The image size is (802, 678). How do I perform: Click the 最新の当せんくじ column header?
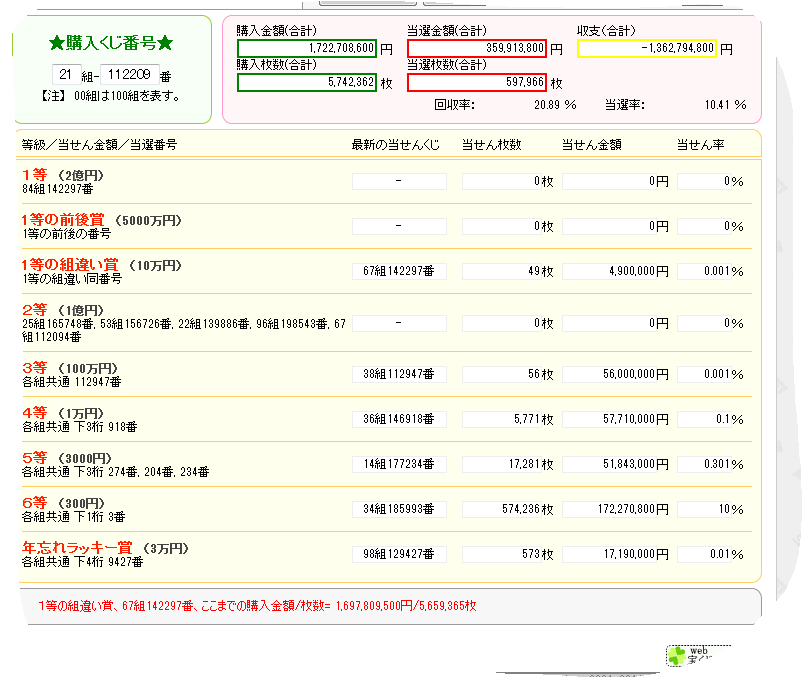click(x=395, y=145)
